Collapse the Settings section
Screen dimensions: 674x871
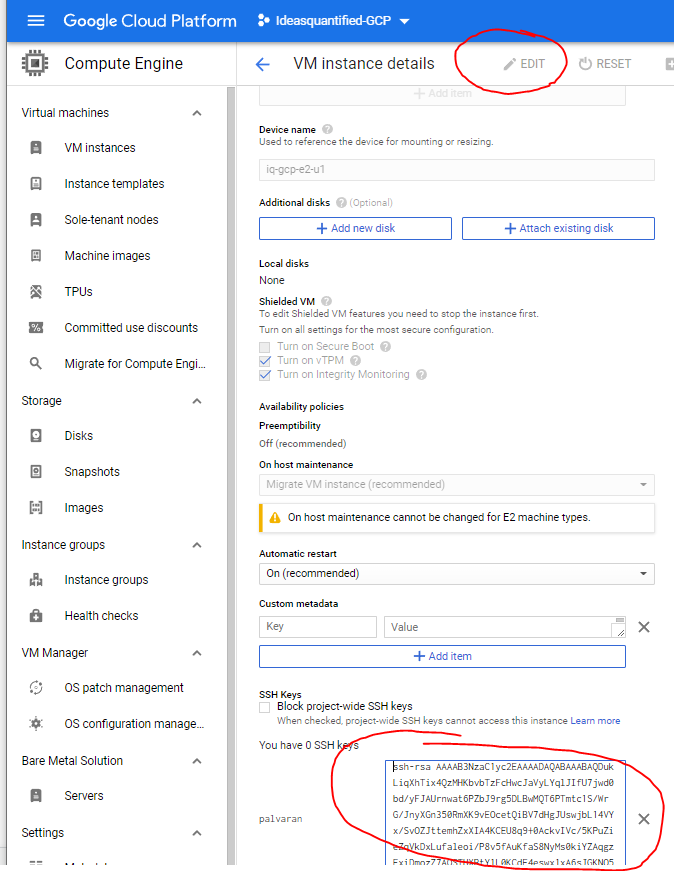pyautogui.click(x=197, y=833)
